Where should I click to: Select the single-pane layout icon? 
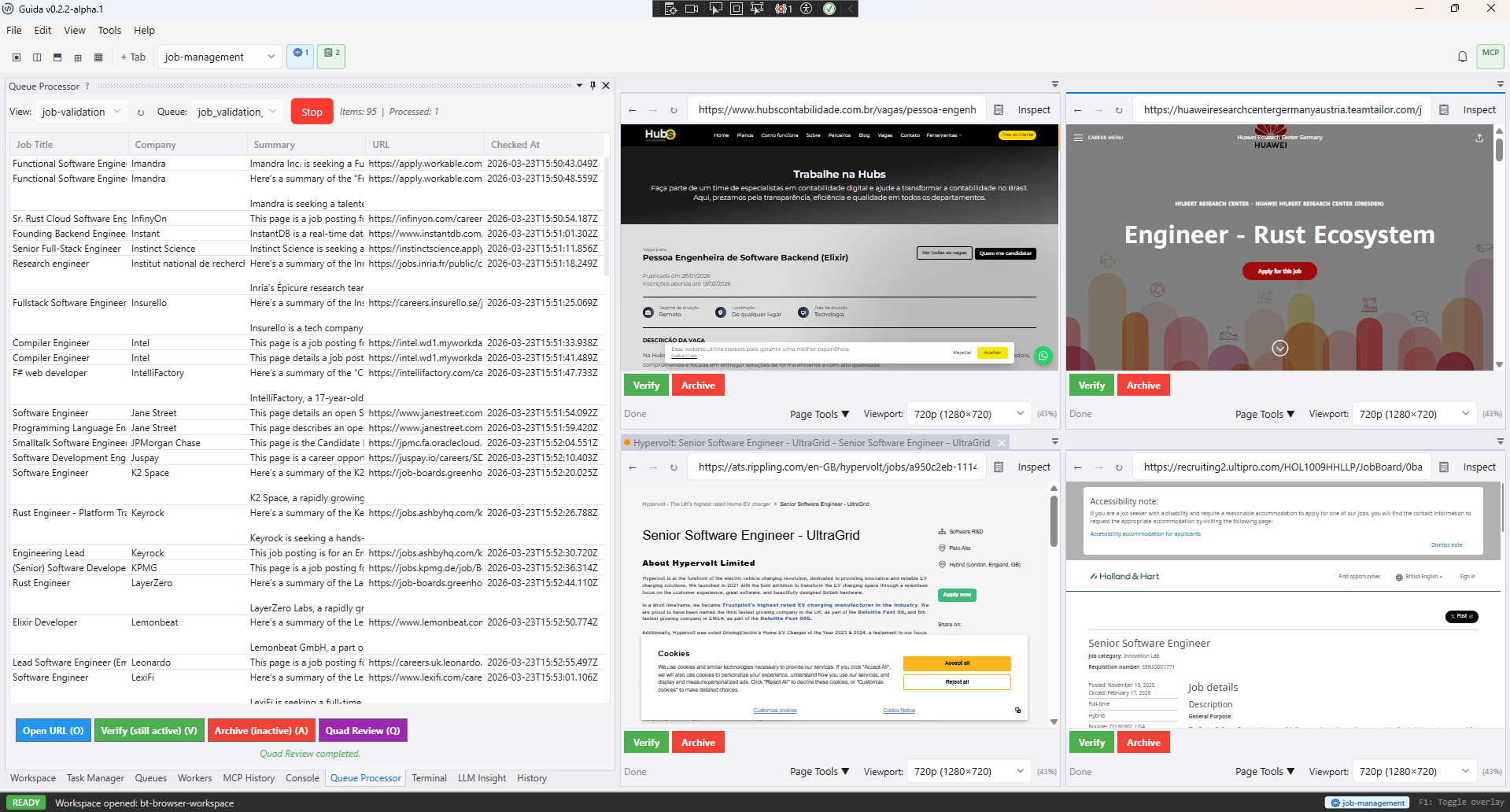(17, 57)
